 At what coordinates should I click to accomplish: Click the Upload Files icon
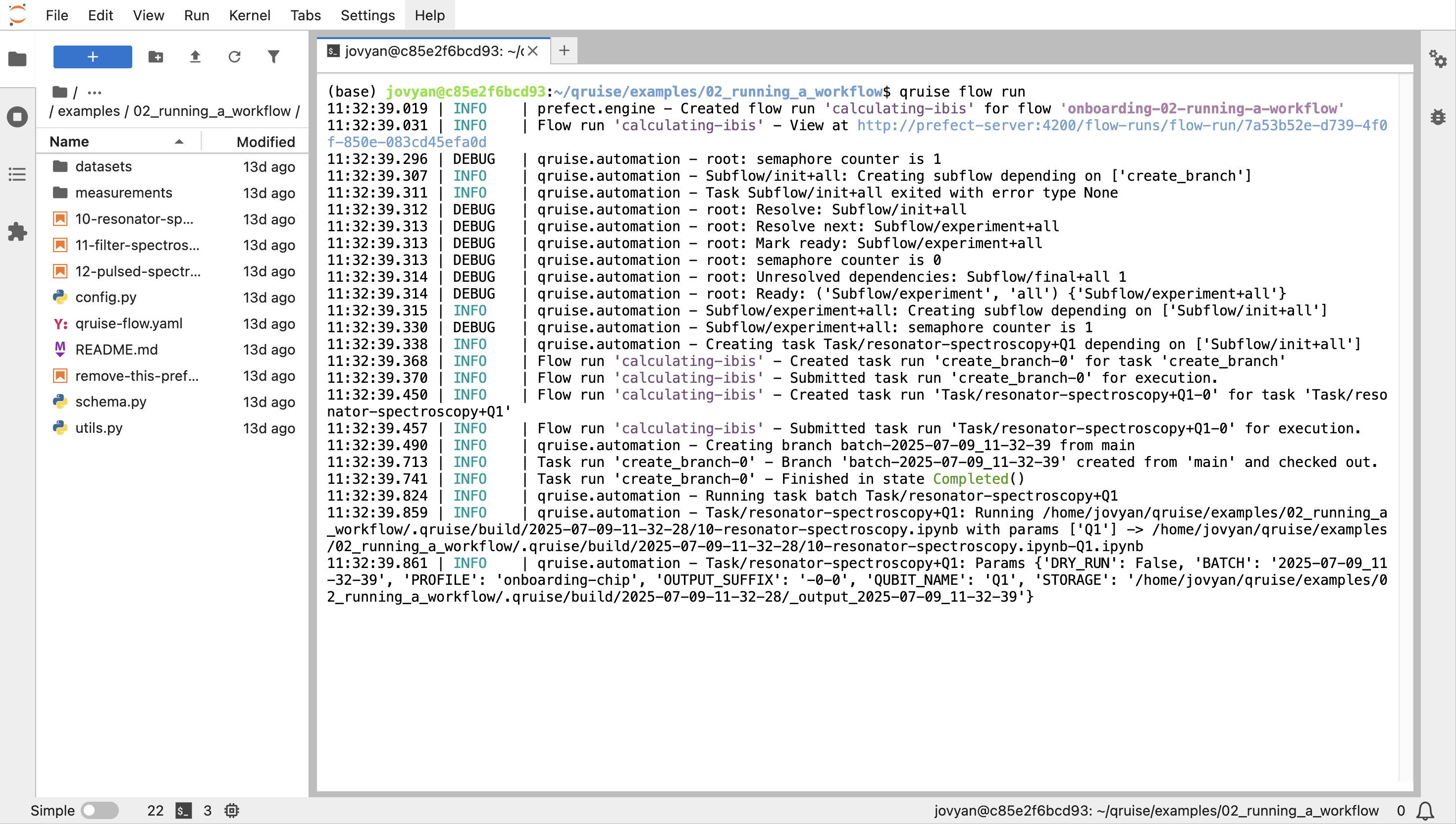pos(195,56)
